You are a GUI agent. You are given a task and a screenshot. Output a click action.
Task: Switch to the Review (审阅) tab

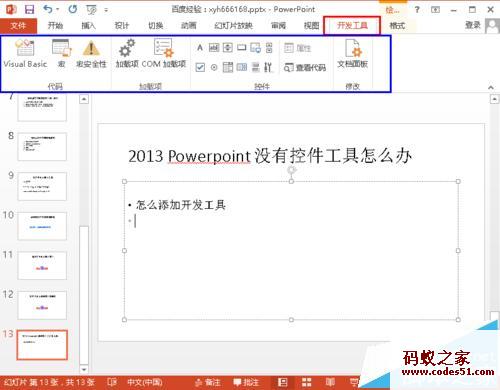tap(278, 26)
